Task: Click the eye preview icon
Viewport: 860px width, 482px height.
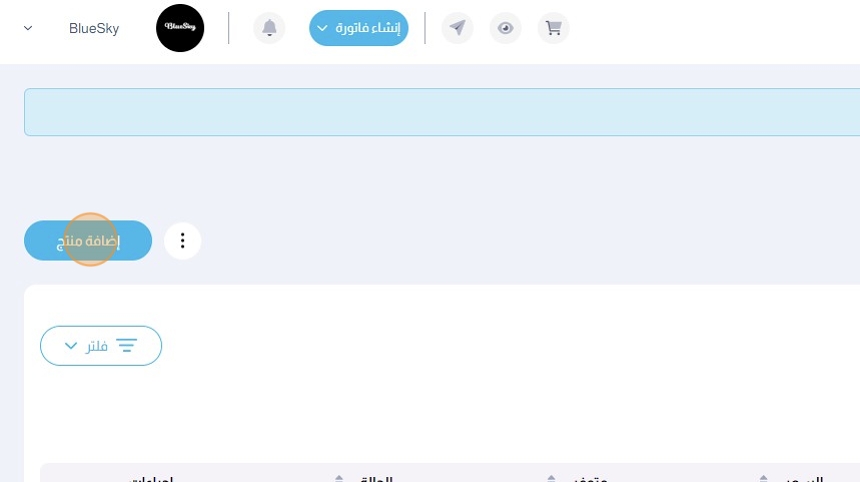Action: click(x=506, y=28)
